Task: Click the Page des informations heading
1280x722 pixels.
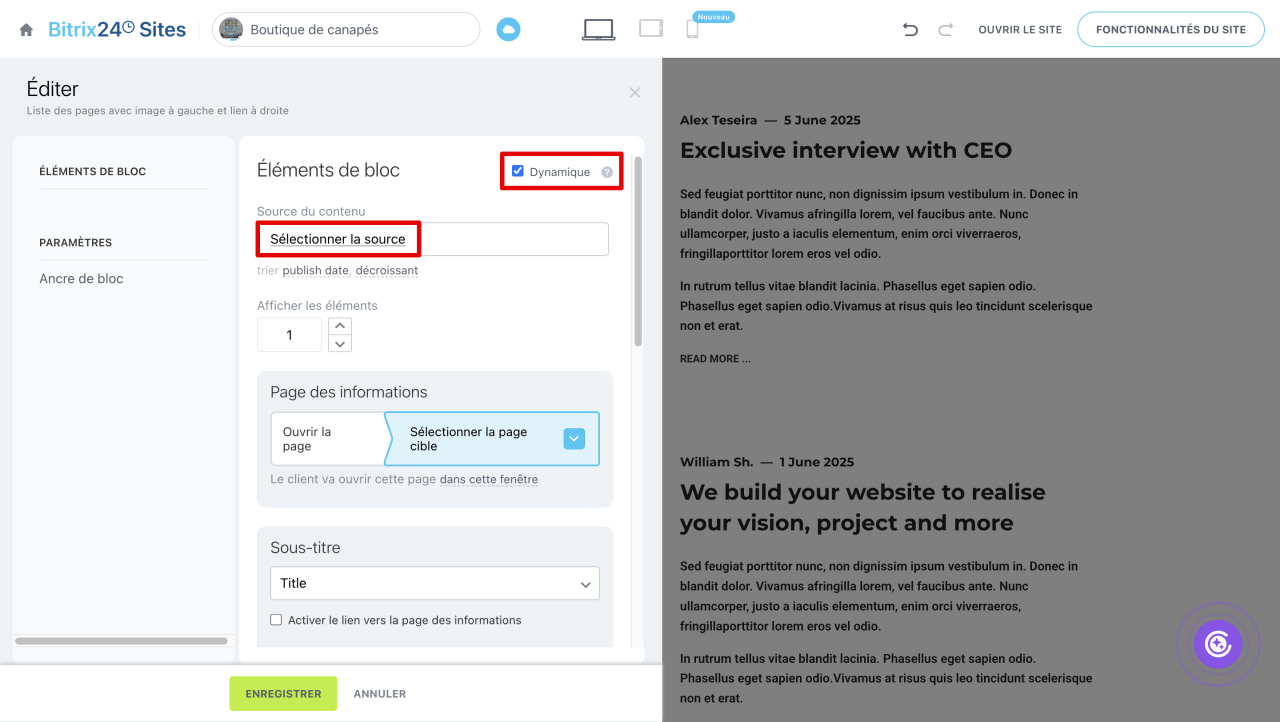Action: [x=349, y=392]
